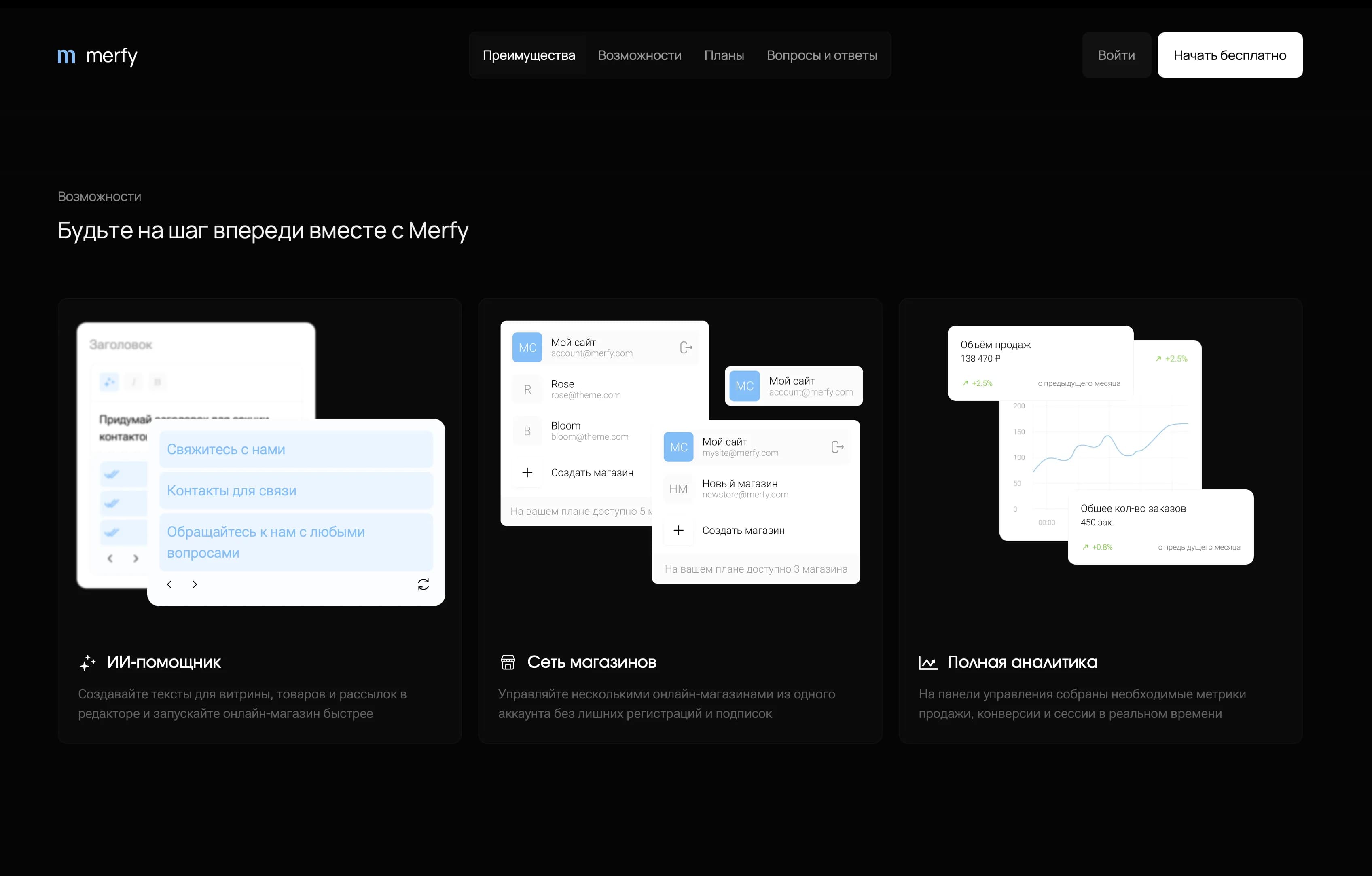The image size is (1372, 876).
Task: Click the HM avatar for Новый магазин
Action: click(678, 489)
